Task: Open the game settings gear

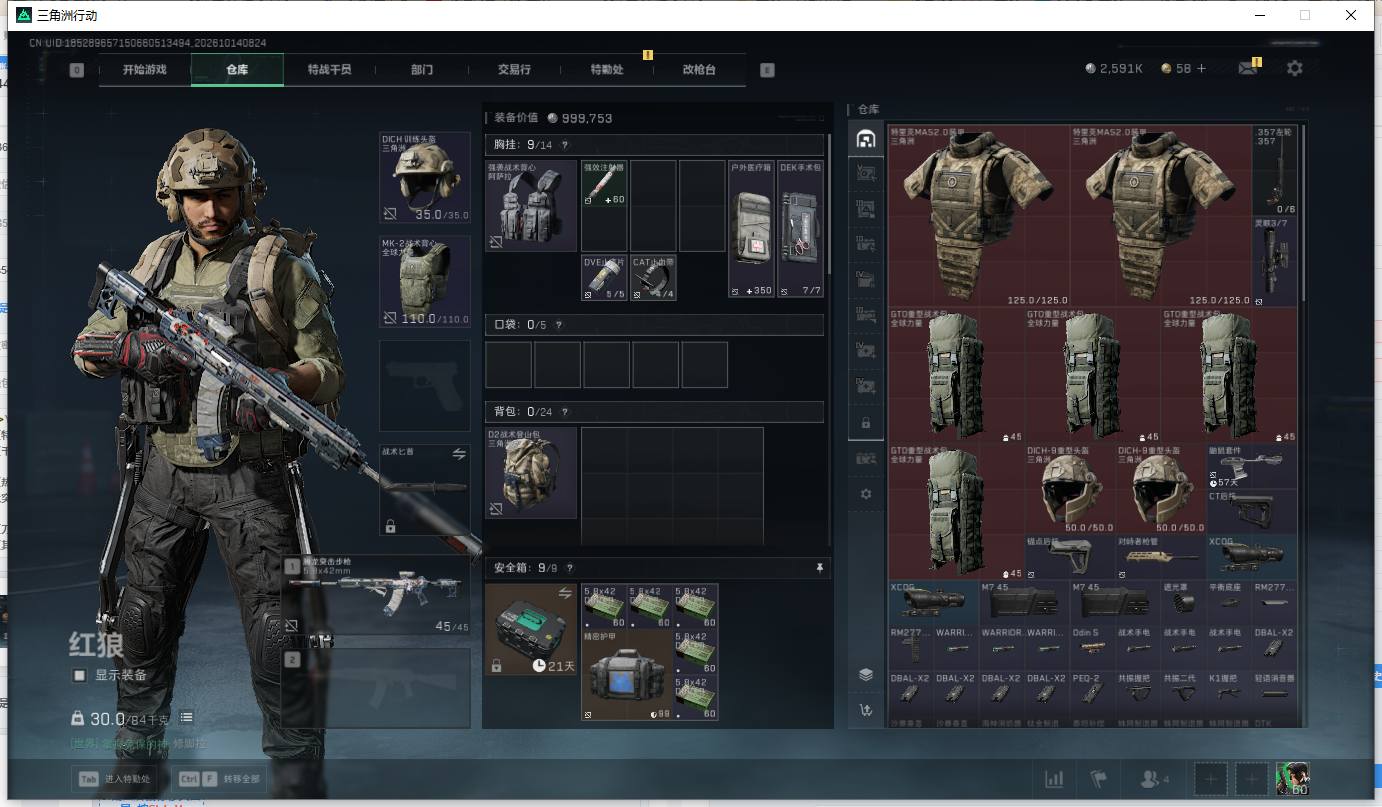Action: [1295, 69]
